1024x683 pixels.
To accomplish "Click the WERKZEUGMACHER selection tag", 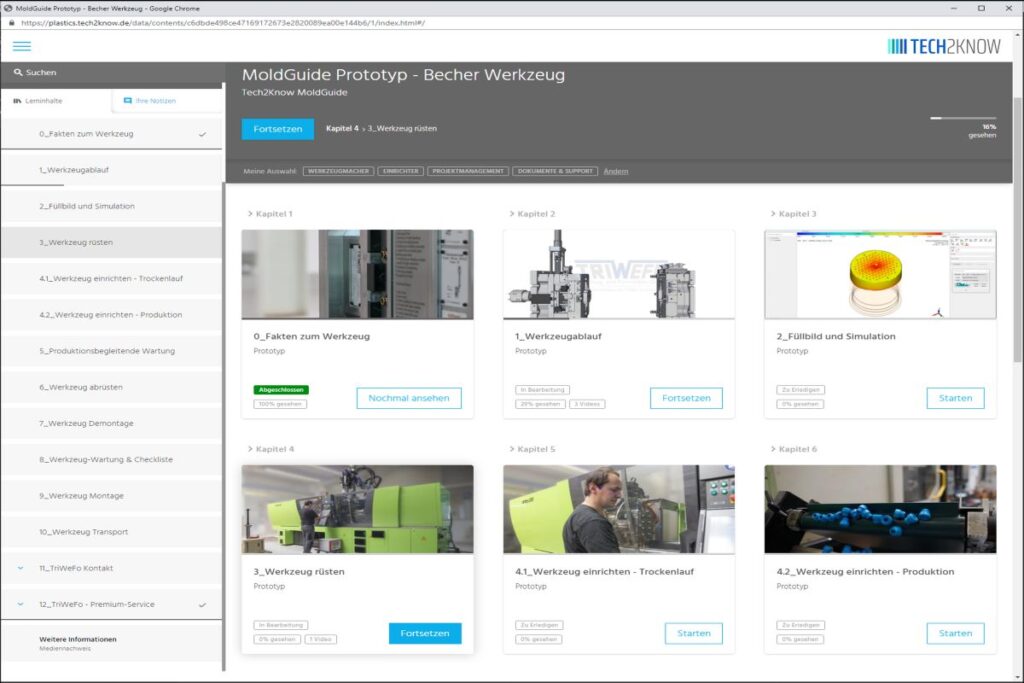I will click(x=338, y=171).
